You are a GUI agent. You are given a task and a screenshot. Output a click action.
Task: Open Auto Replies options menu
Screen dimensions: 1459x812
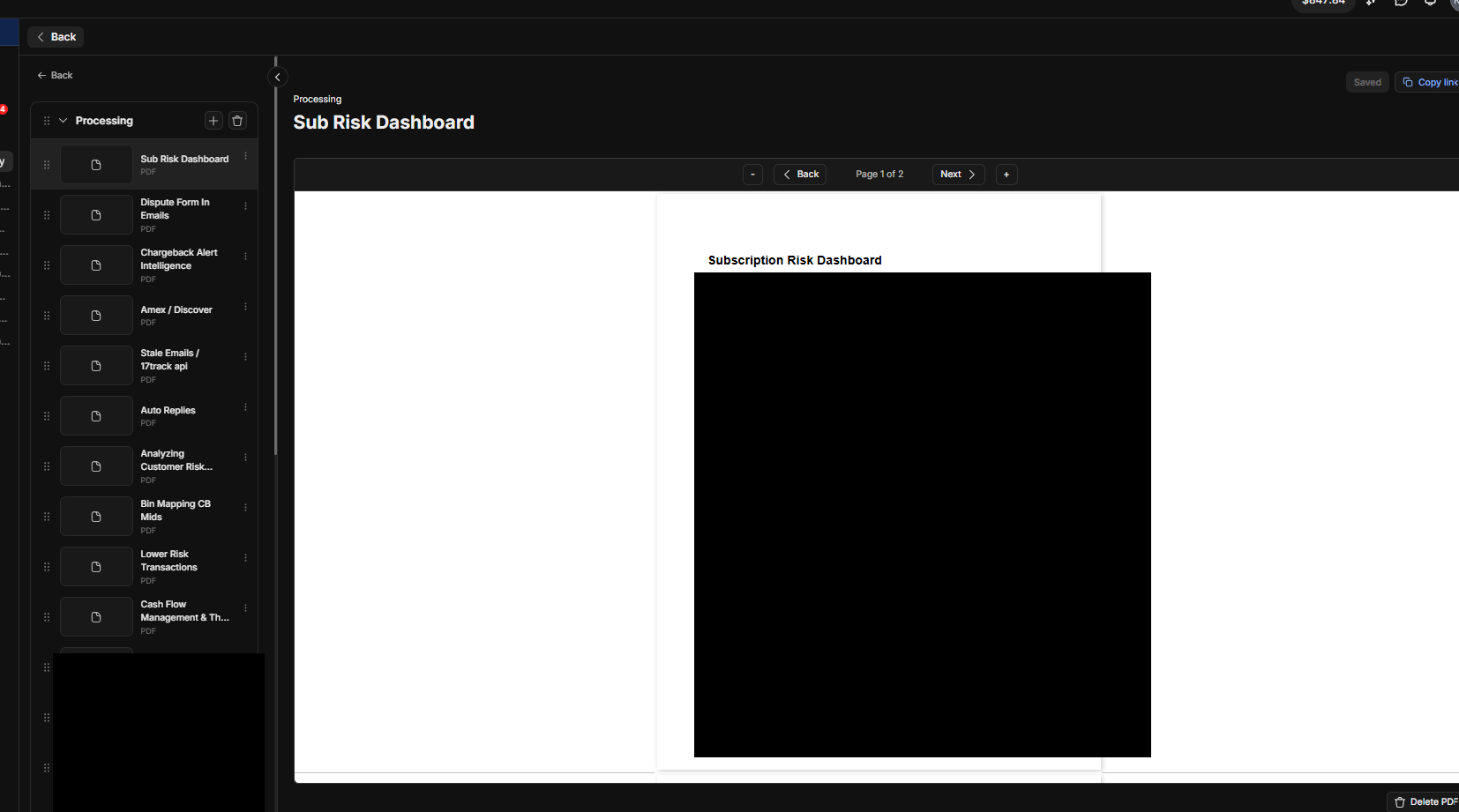(x=245, y=407)
